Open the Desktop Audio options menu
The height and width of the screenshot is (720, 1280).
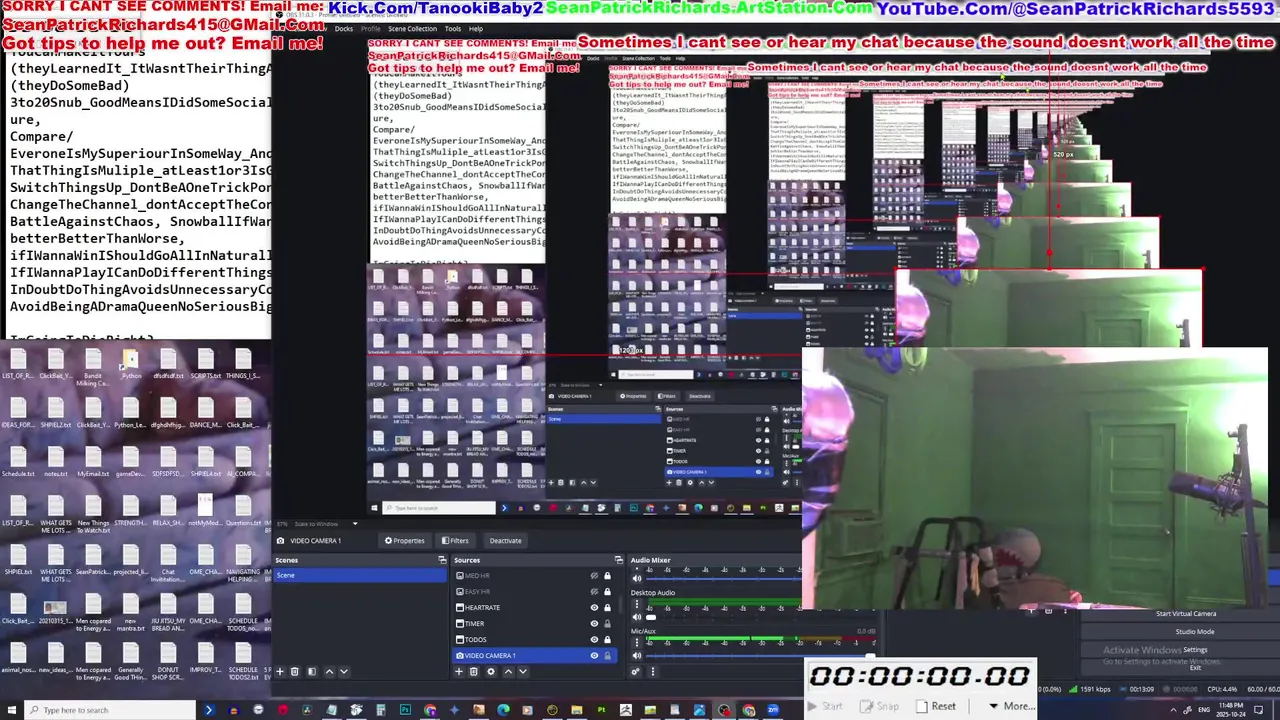636,604
